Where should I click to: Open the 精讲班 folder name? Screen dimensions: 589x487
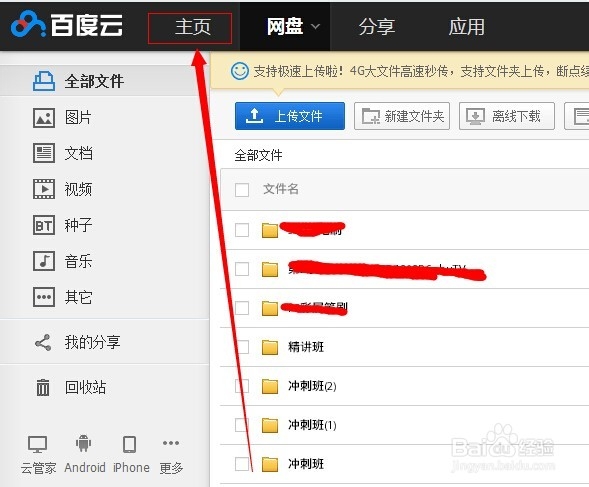pos(306,347)
